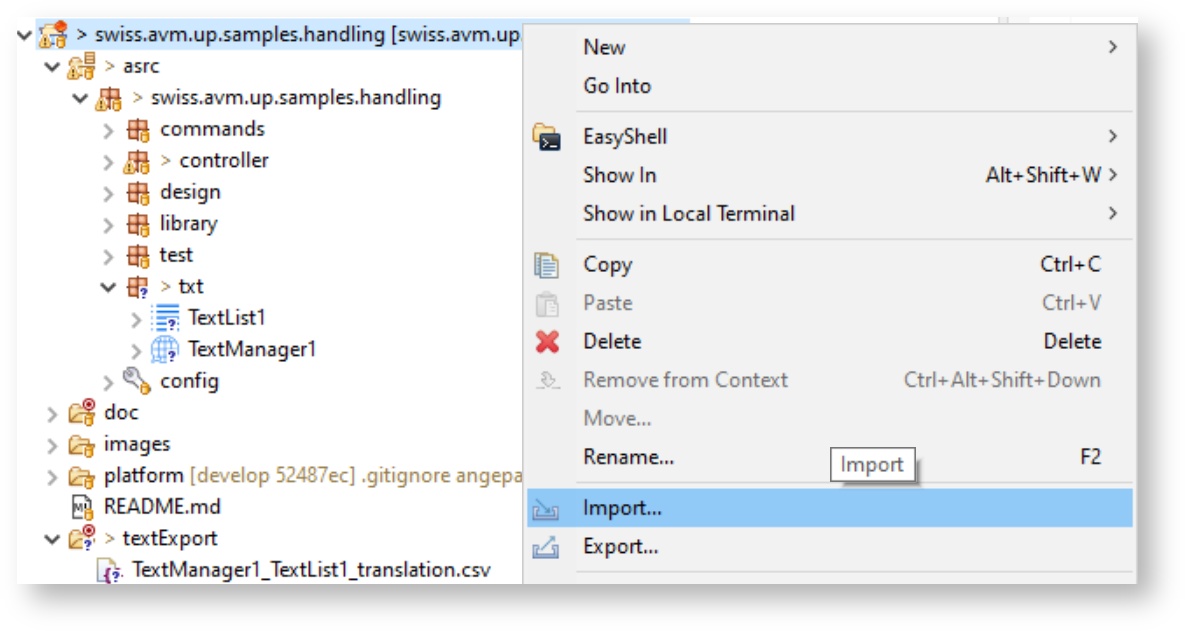Click the Export tray icon
Viewport: 1186px width, 632px height.
tap(546, 547)
